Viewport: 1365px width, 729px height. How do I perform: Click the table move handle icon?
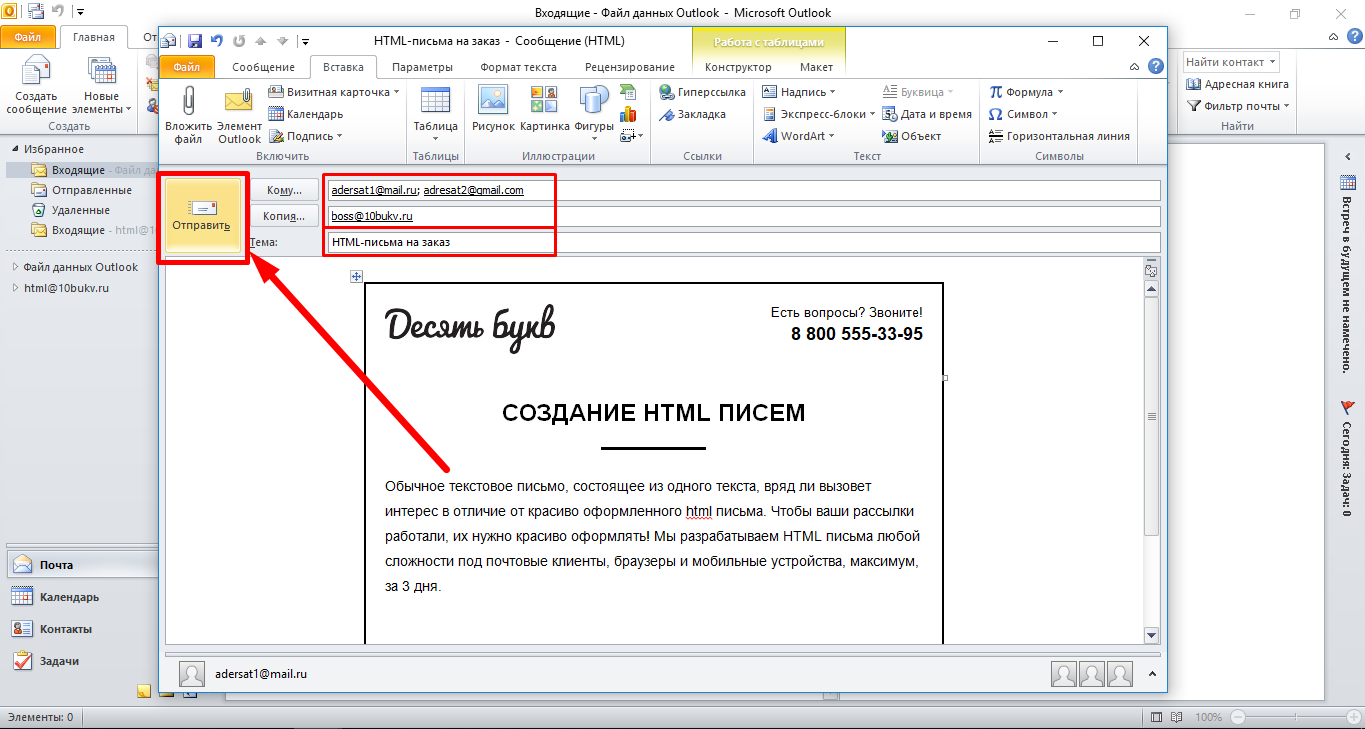point(357,276)
